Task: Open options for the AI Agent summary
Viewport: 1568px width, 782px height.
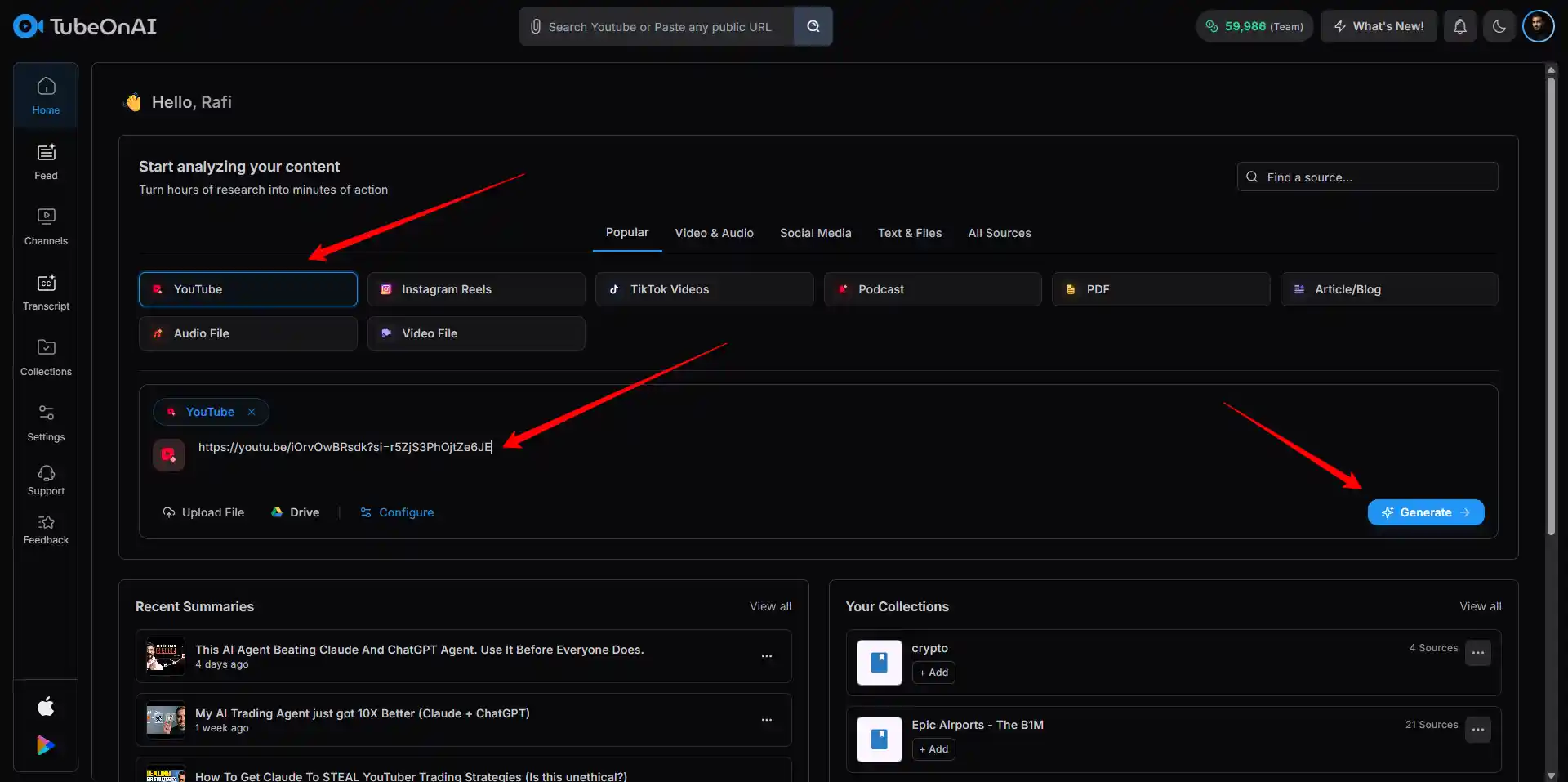Action: [767, 656]
